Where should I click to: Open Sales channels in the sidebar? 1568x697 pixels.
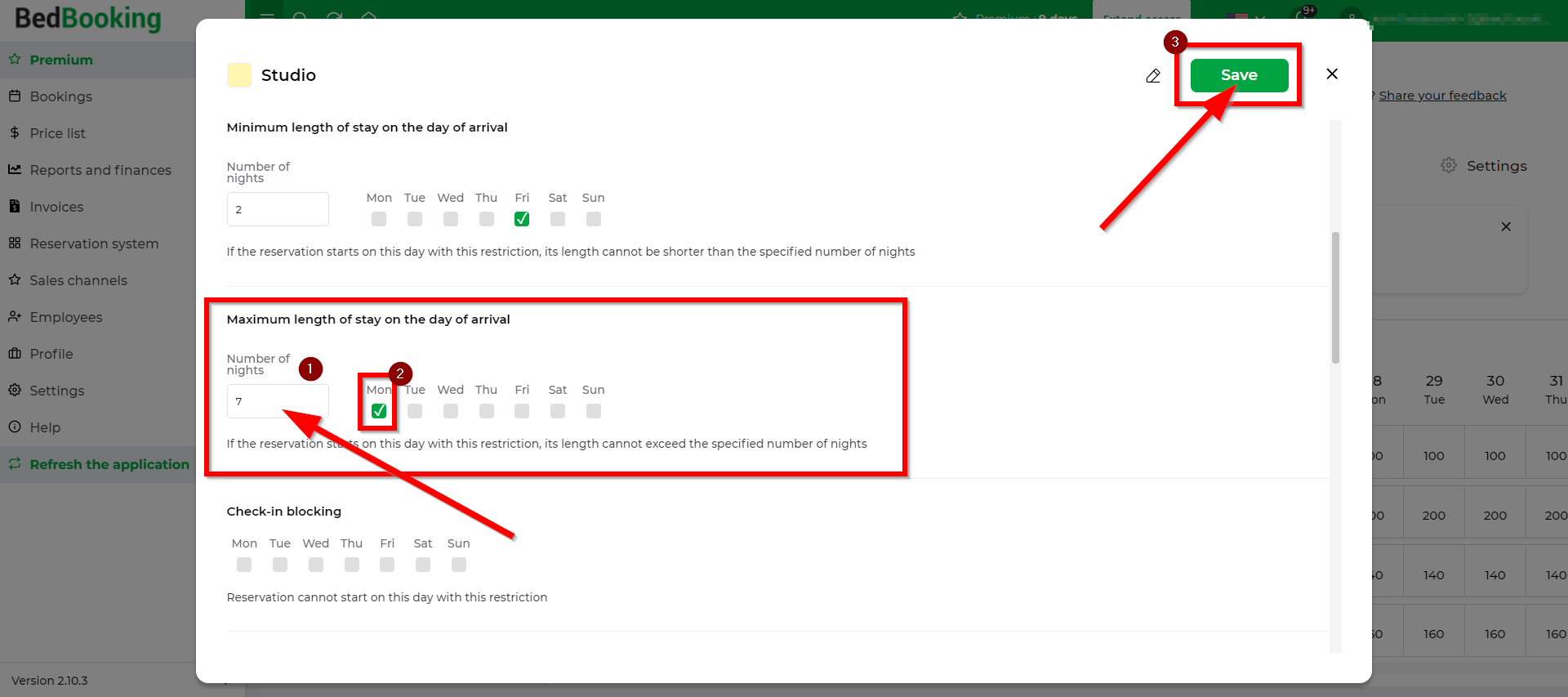(x=98, y=280)
